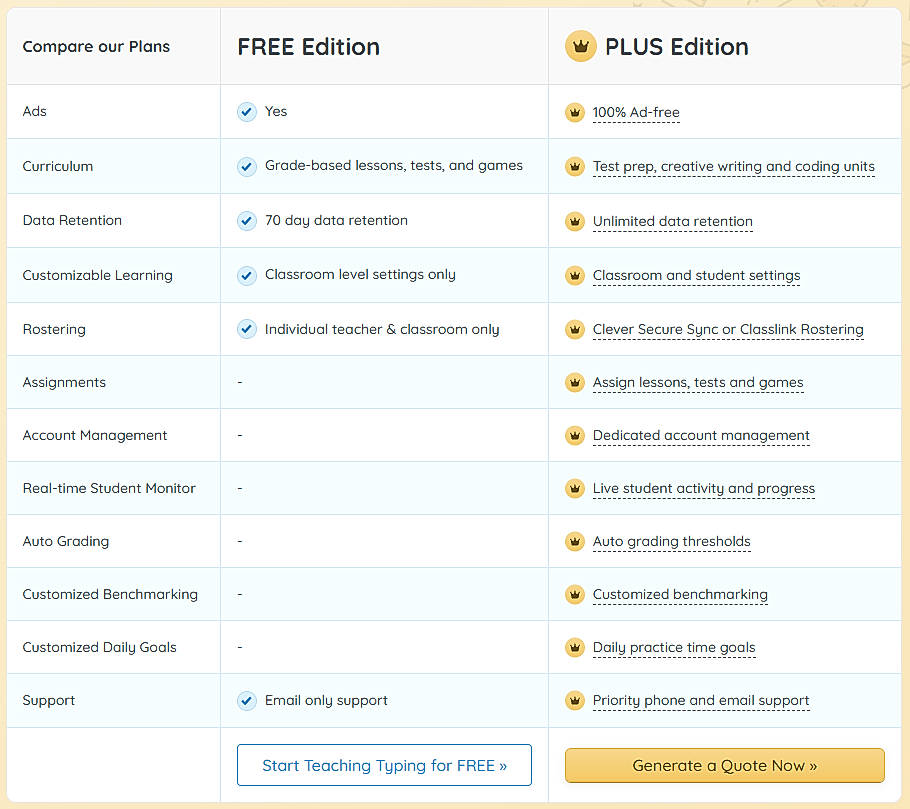Click Auto grading thresholds link
The width and height of the screenshot is (910, 809).
[x=671, y=541]
